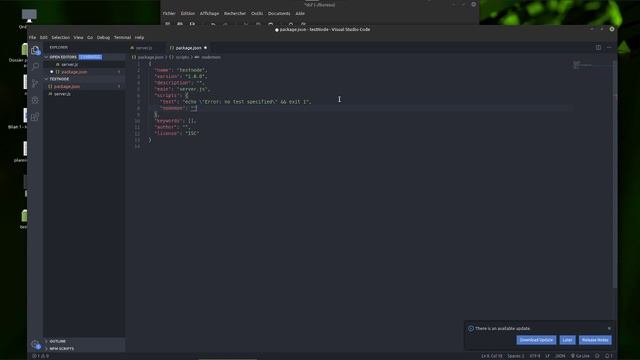Open the Edit menu in VS Code
The image size is (640, 360).
tap(44, 38)
